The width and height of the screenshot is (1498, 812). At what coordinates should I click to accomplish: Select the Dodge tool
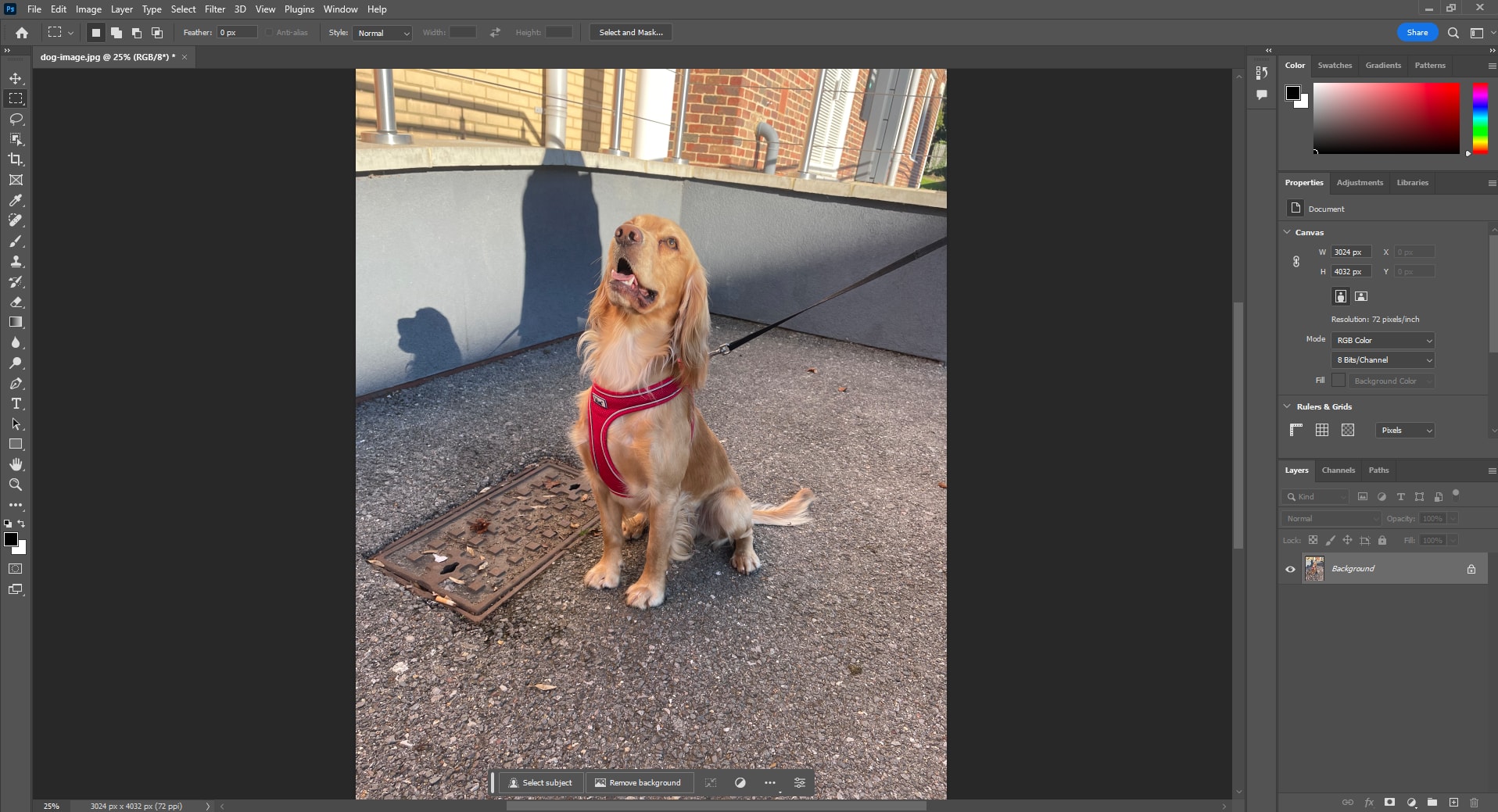click(16, 363)
